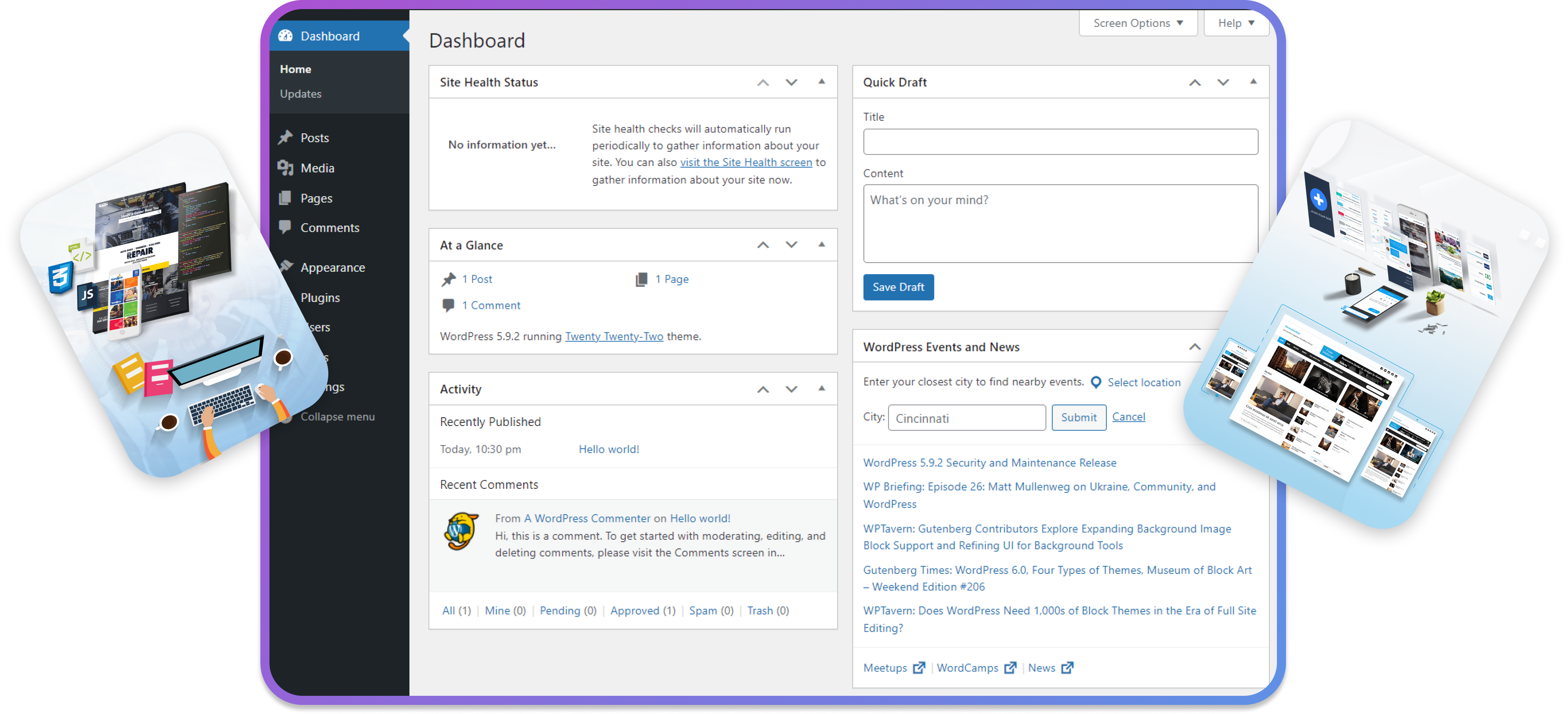Click external link icon next to News

[x=1067, y=669]
